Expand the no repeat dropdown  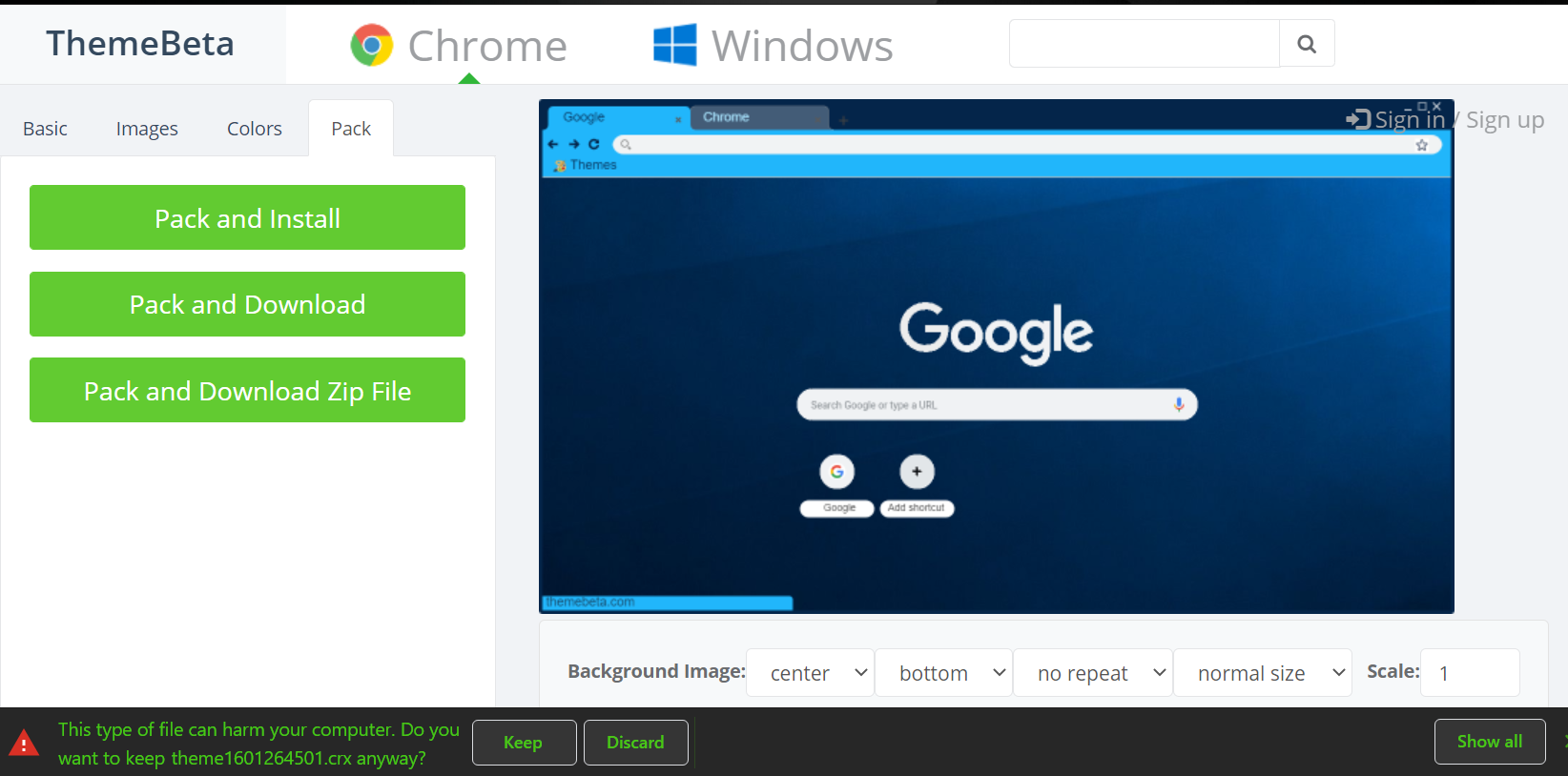[x=1093, y=673]
